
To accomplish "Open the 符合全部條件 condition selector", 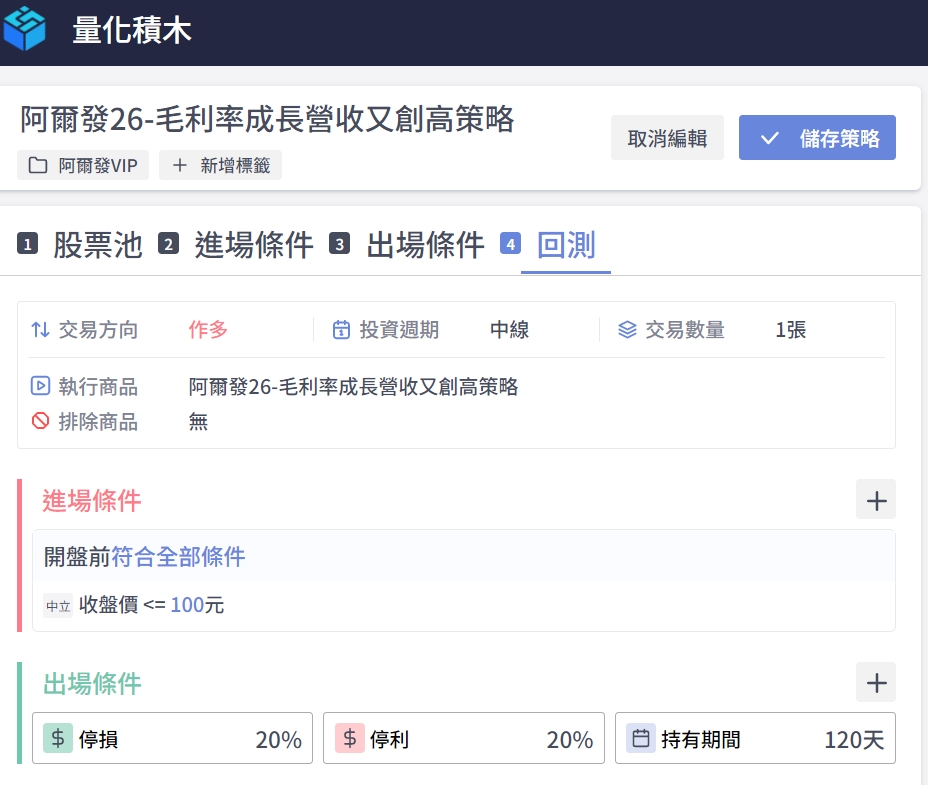I will (x=178, y=557).
